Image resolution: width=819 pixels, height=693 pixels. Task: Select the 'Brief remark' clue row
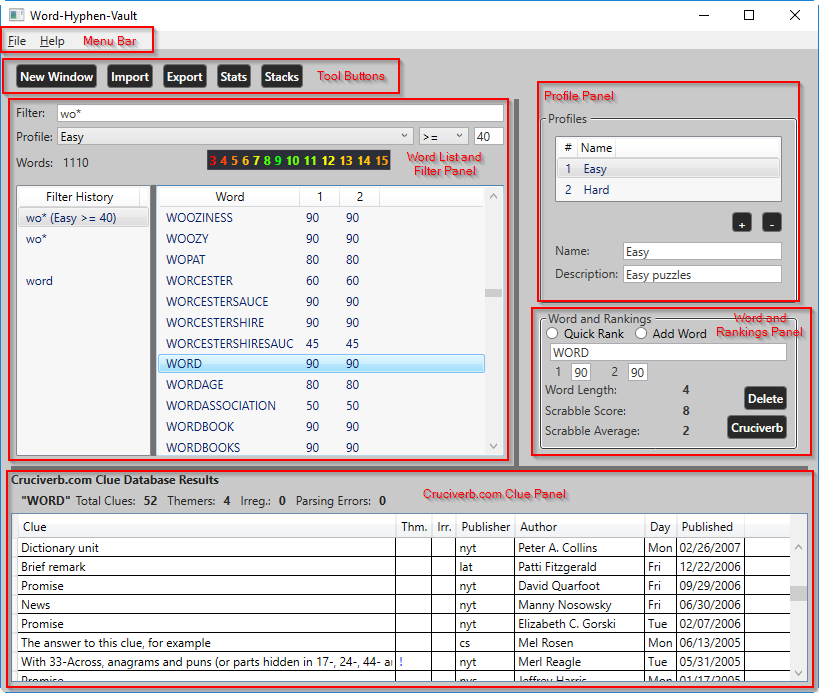pyautogui.click(x=404, y=567)
